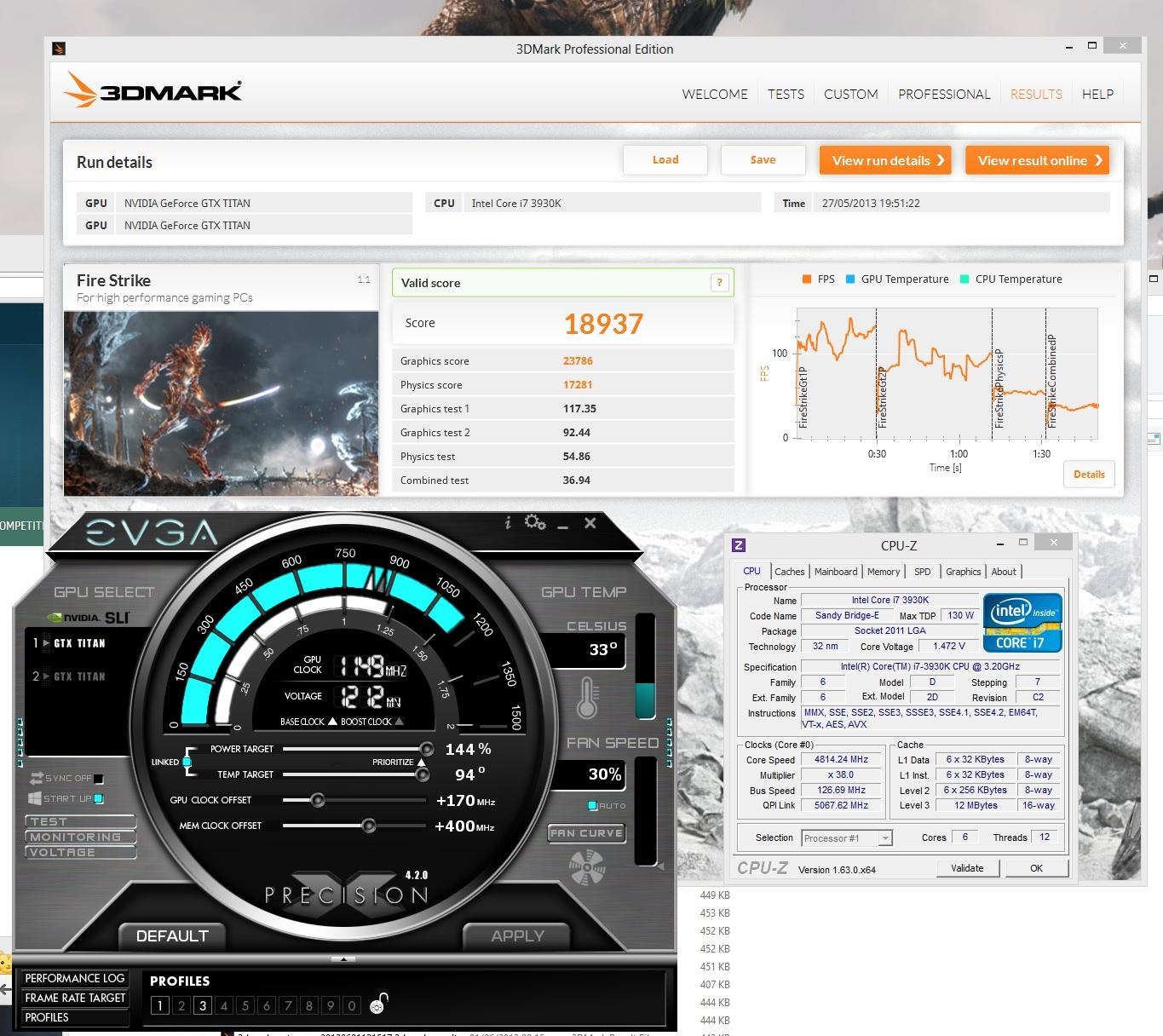Click the Windows Start Up logo icon

point(35,798)
